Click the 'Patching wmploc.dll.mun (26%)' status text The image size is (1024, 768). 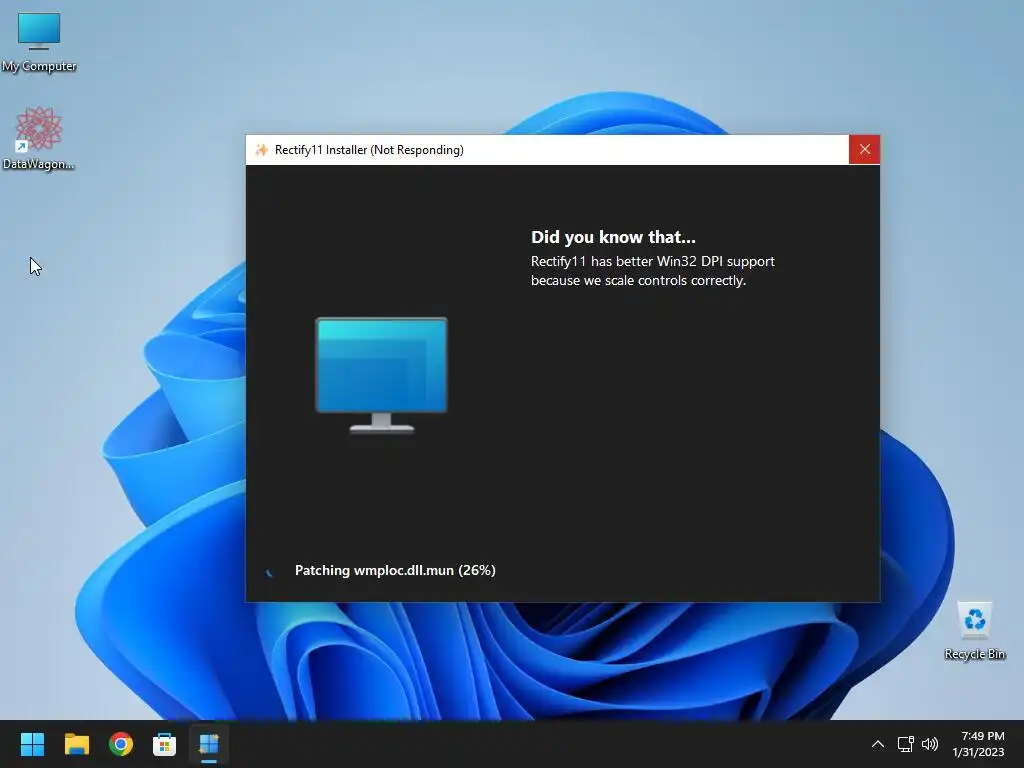(395, 570)
